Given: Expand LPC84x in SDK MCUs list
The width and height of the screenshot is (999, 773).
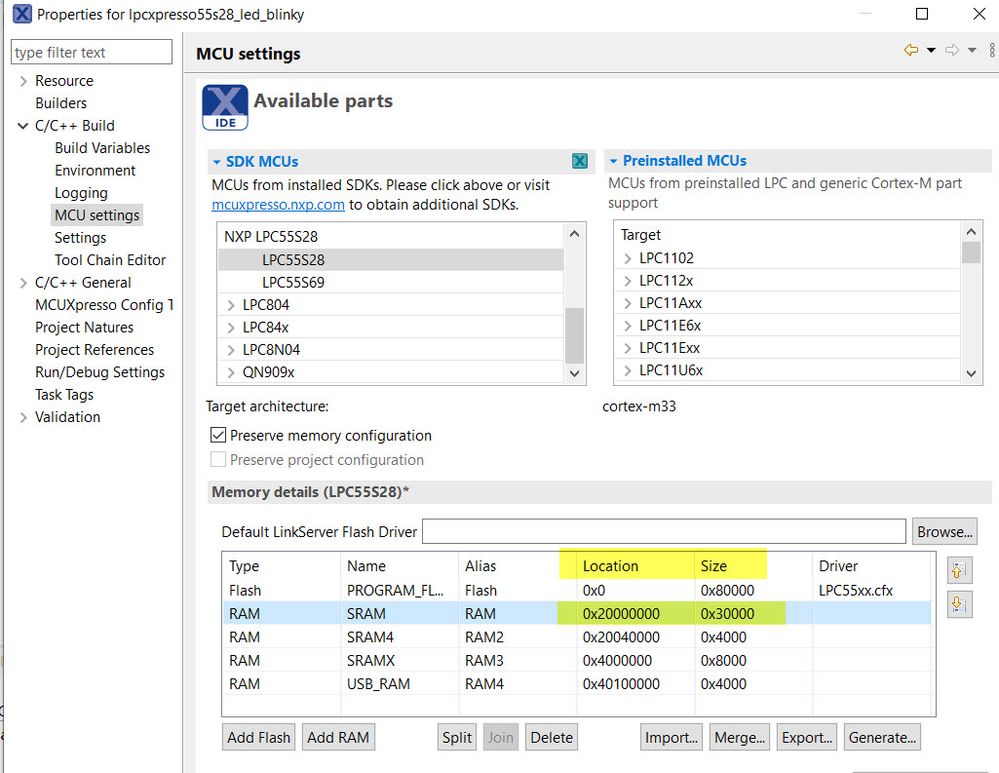Looking at the screenshot, I should click(x=231, y=328).
